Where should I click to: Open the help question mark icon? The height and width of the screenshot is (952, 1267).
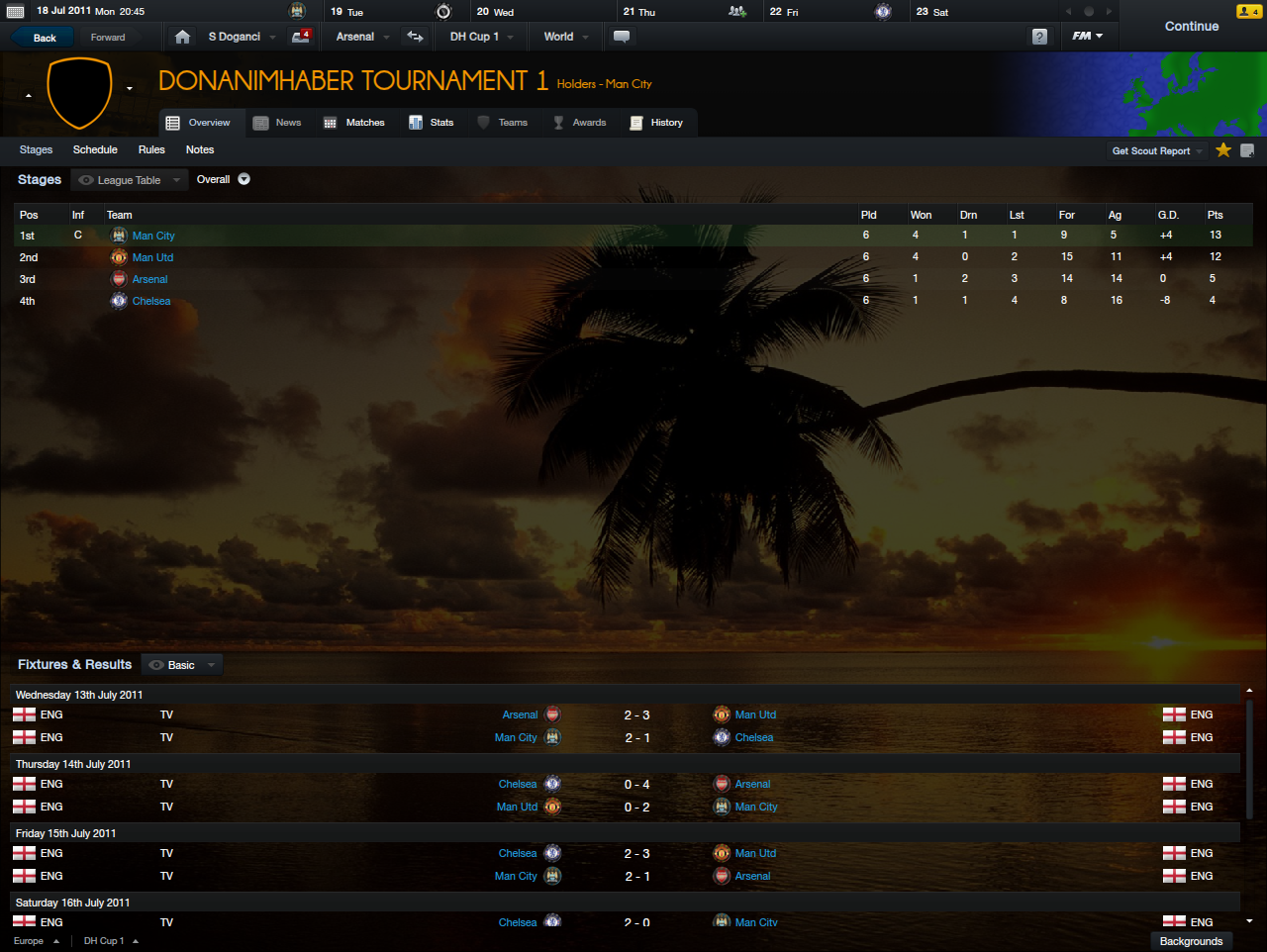[1039, 37]
